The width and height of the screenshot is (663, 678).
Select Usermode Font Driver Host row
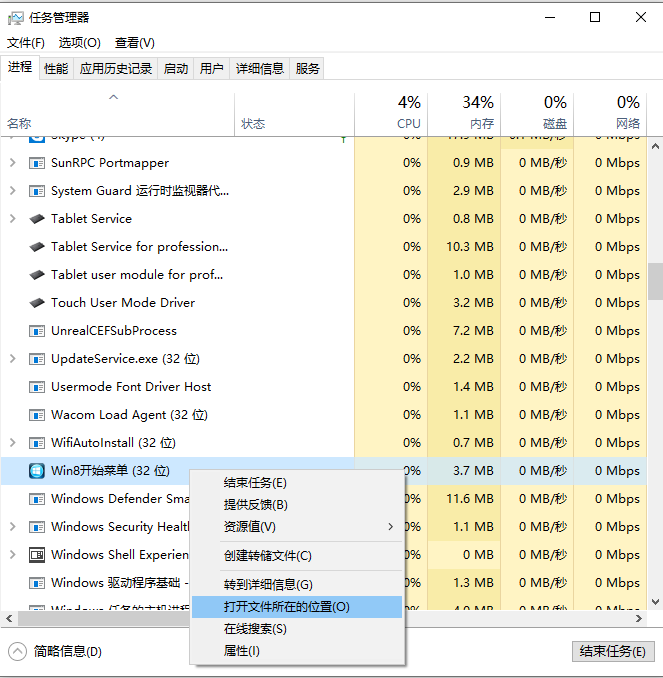point(323,387)
